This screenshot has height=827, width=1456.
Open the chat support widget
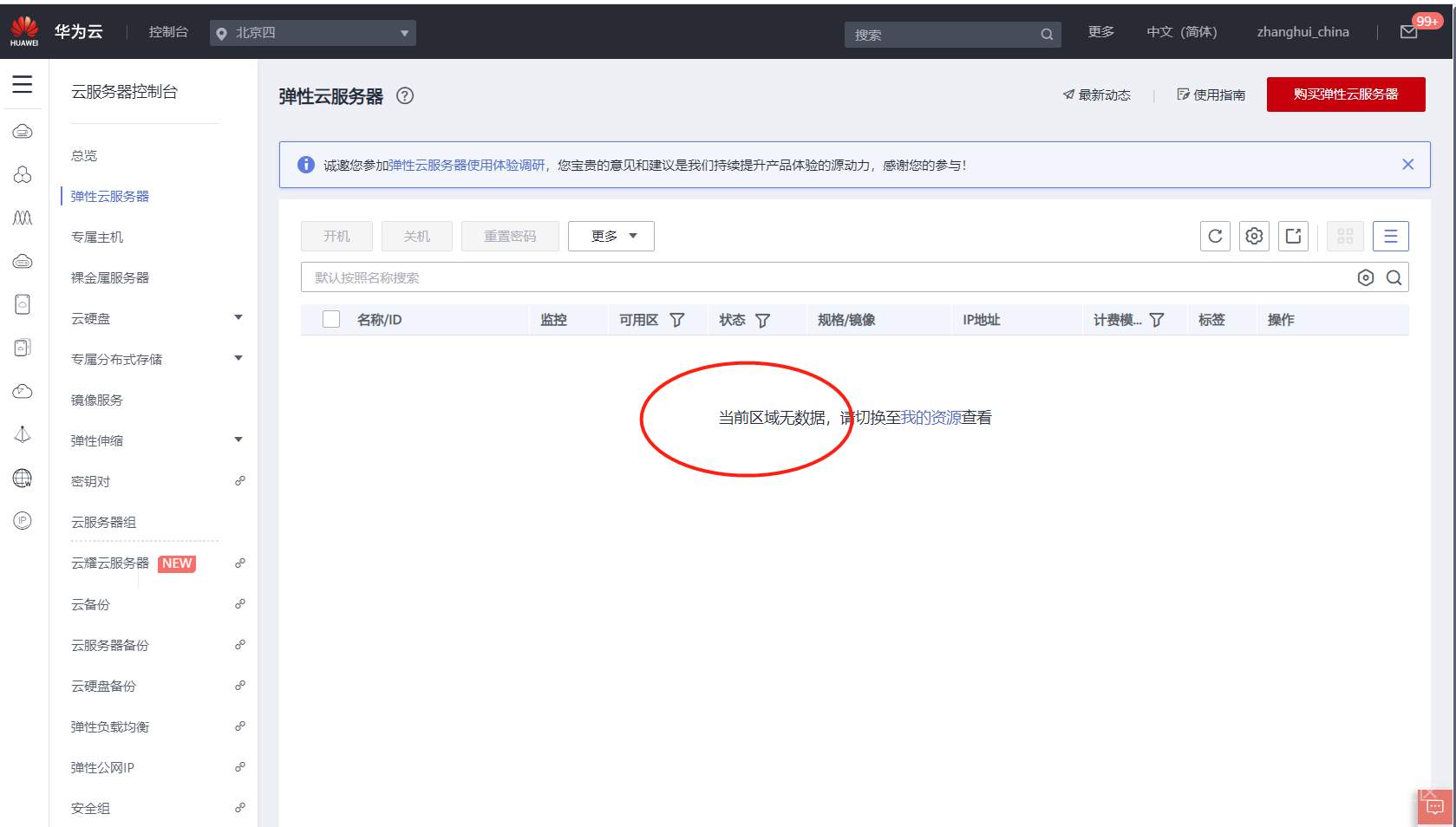coord(1435,807)
